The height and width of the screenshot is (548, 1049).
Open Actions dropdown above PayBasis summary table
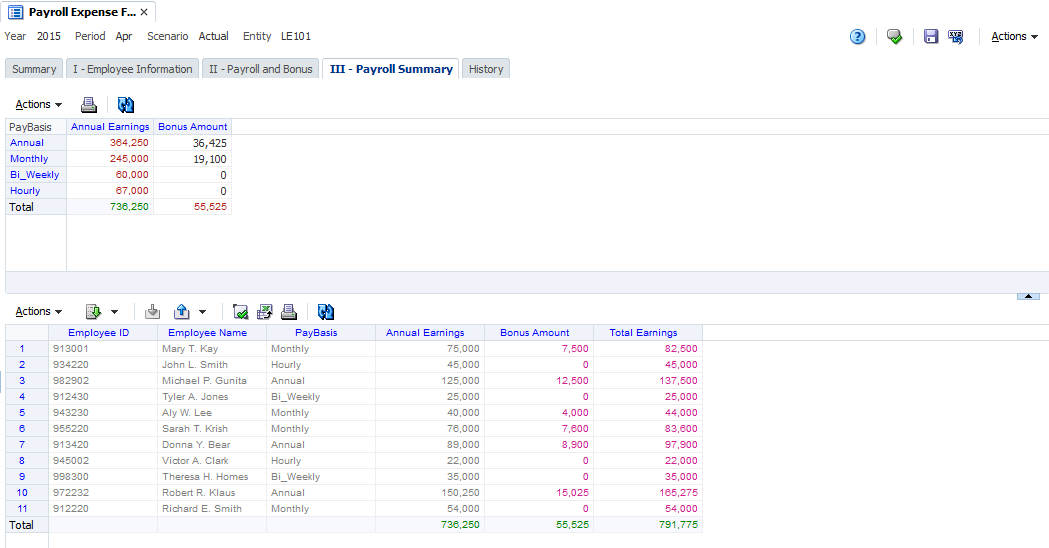point(39,105)
